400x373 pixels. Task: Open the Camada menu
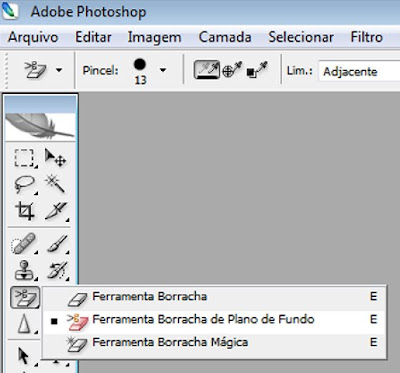pyautogui.click(x=225, y=37)
